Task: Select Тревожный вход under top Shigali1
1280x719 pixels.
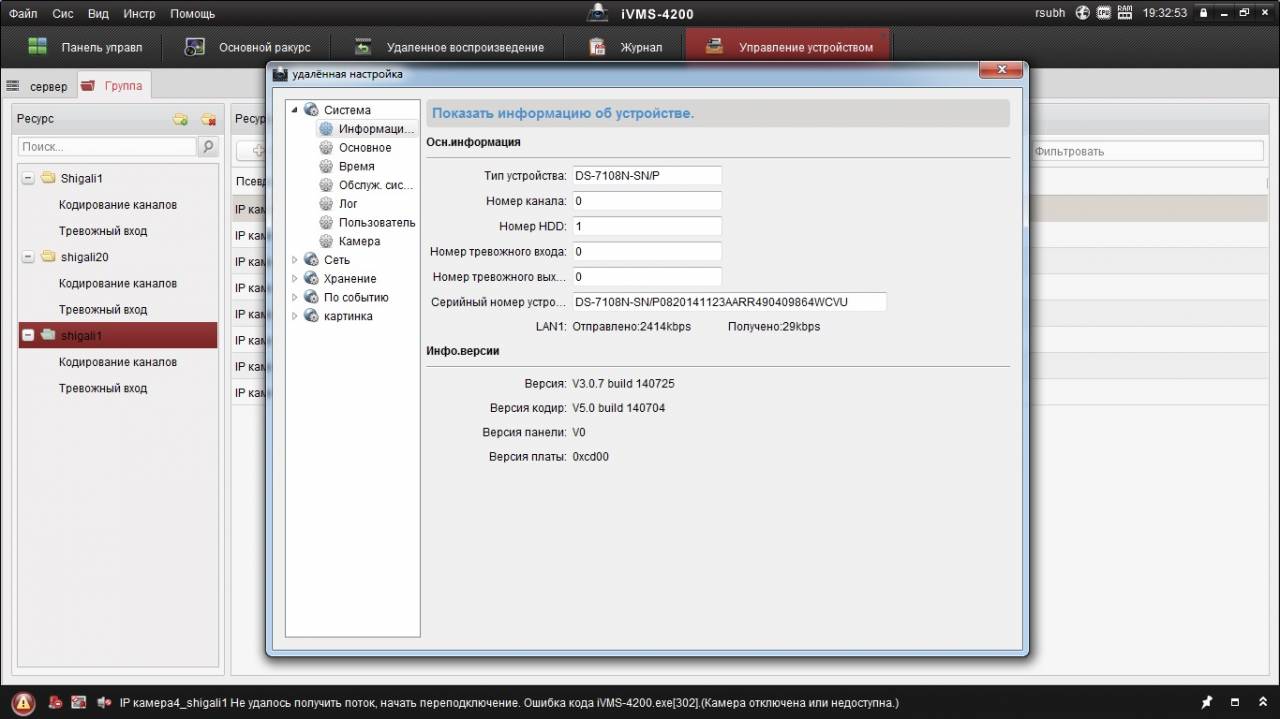Action: pos(103,231)
